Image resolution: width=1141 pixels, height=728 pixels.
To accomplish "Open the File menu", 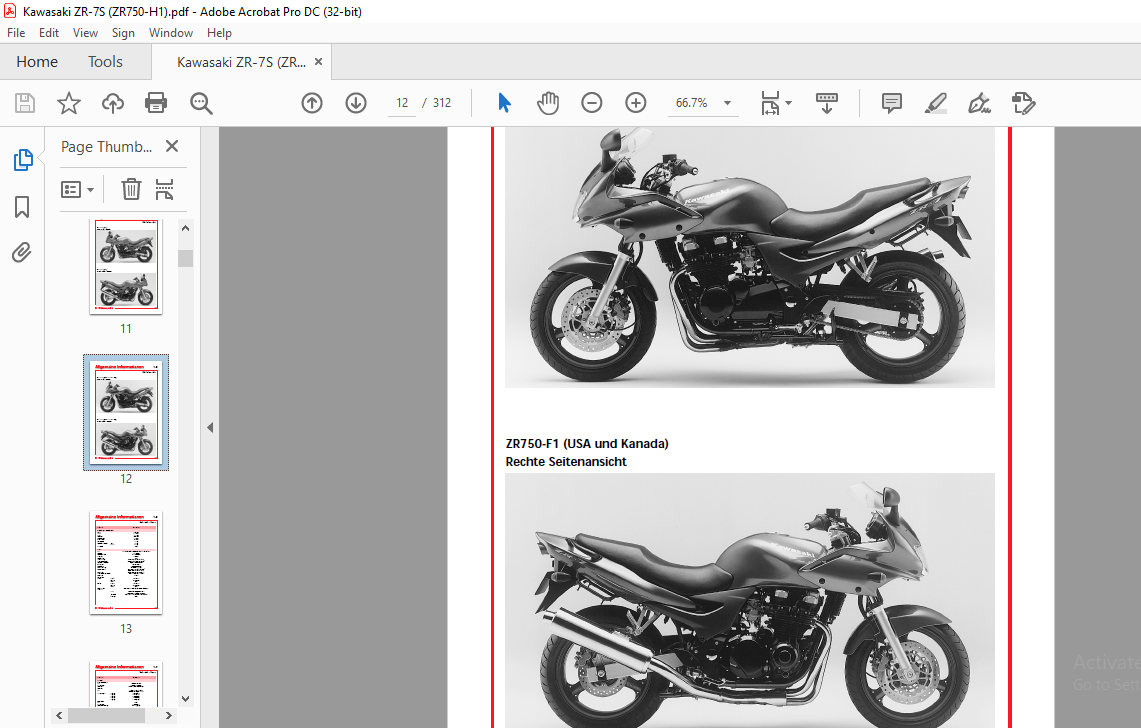I will (16, 33).
